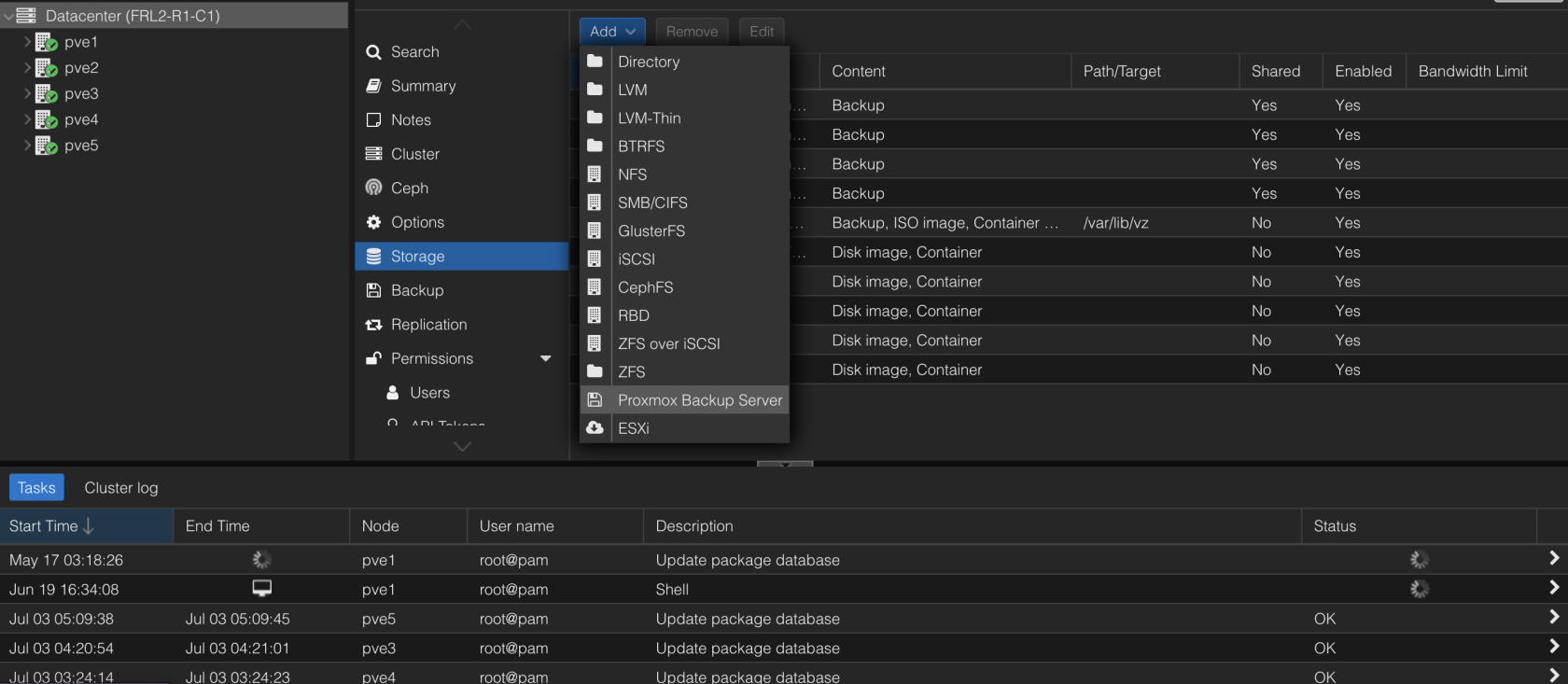
Task: Click the Bandwidth Limit column header
Action: click(1487, 71)
